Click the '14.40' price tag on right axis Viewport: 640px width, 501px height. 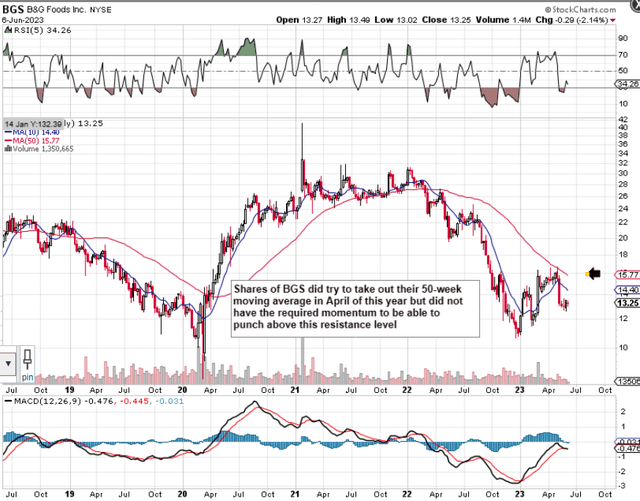point(628,290)
